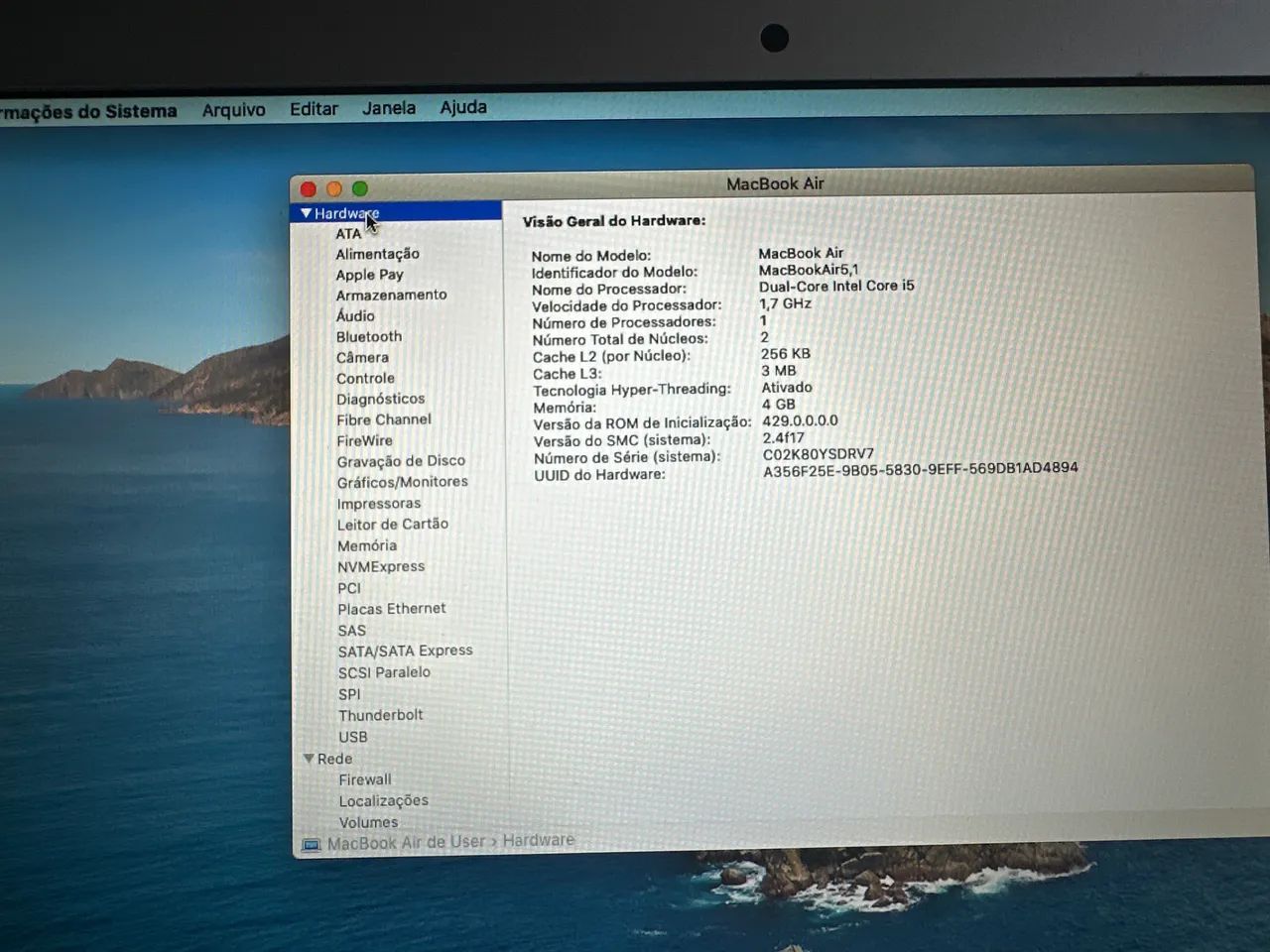Open the Janela menu
The image size is (1270, 952).
click(x=388, y=108)
